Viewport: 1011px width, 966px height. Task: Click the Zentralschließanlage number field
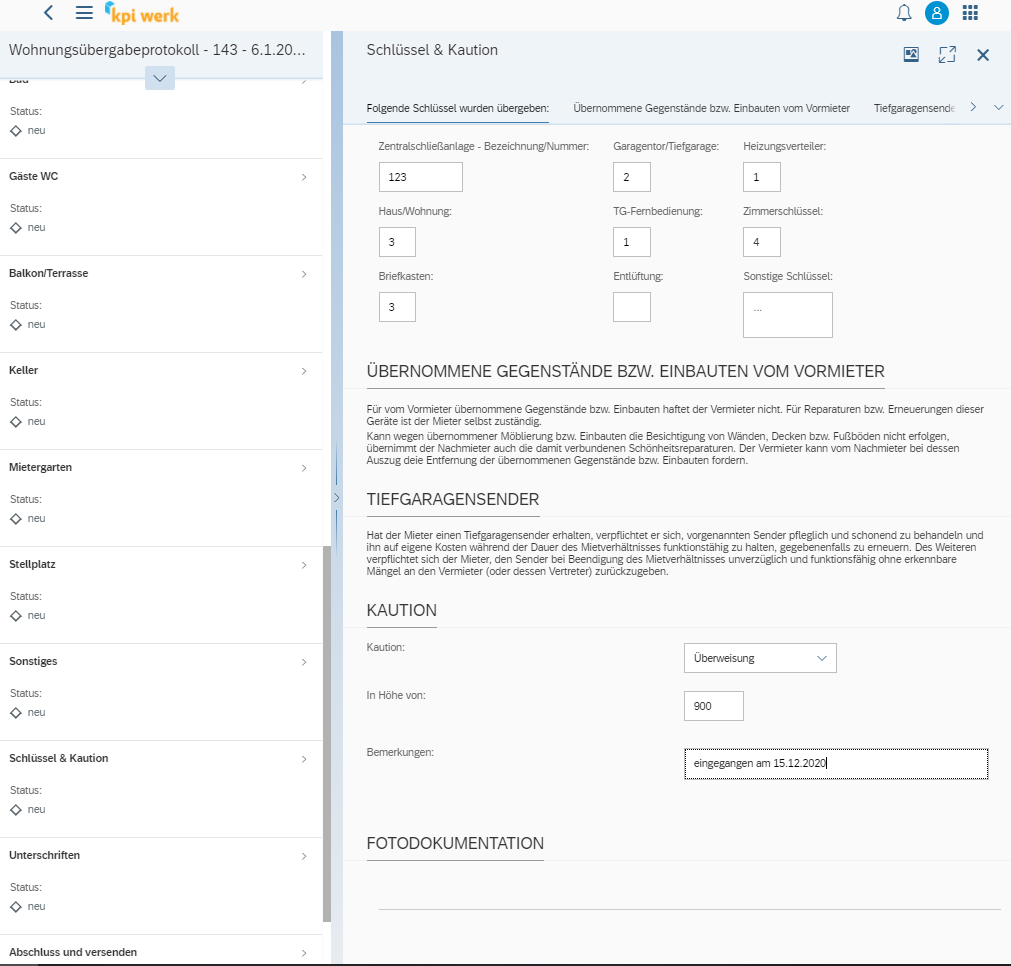pyautogui.click(x=420, y=177)
